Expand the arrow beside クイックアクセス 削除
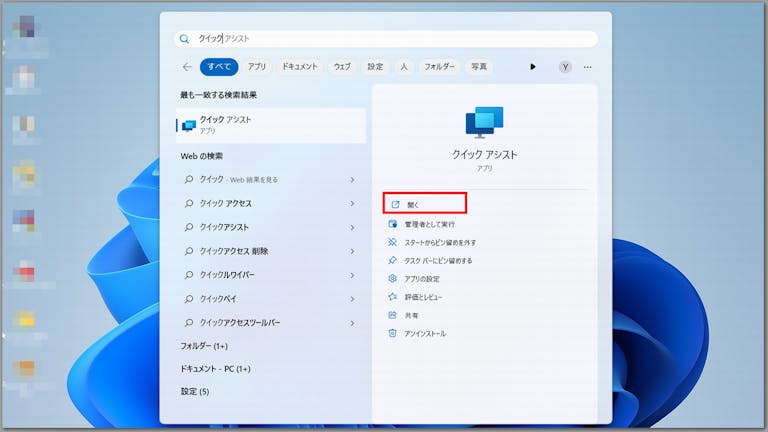Viewport: 768px width, 432px height. click(x=352, y=251)
